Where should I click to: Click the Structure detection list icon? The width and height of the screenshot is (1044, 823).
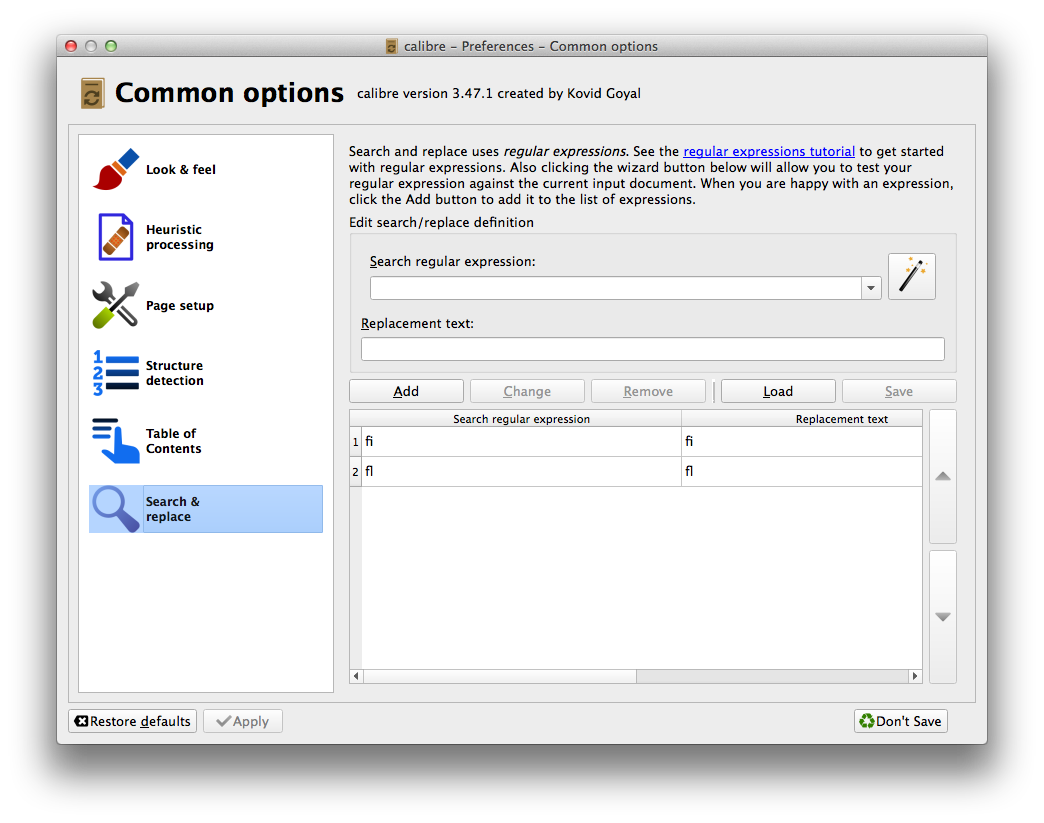coord(115,373)
